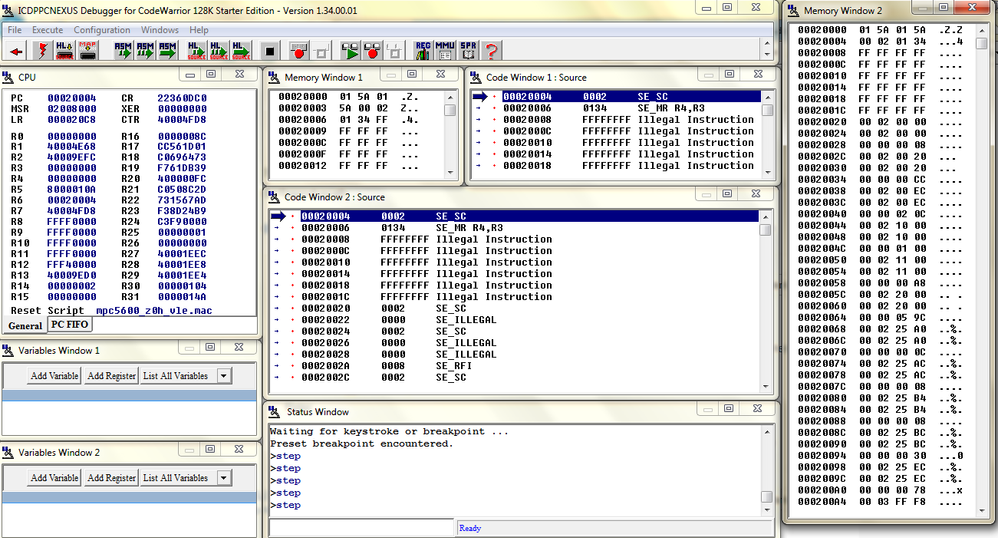The height and width of the screenshot is (538, 998).
Task: Click Add Register in Variables Window 2
Action: tap(111, 478)
